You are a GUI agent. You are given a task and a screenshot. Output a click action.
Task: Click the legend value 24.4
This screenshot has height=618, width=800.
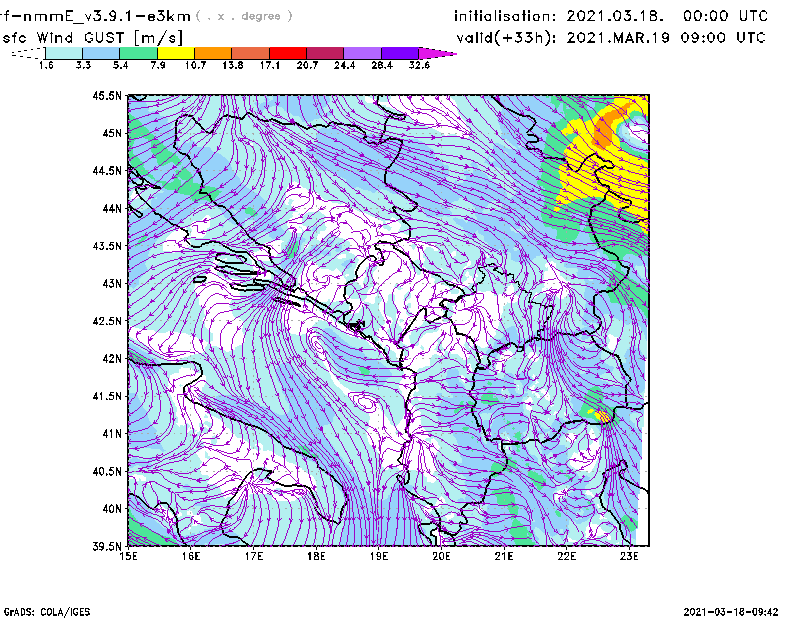pos(344,65)
